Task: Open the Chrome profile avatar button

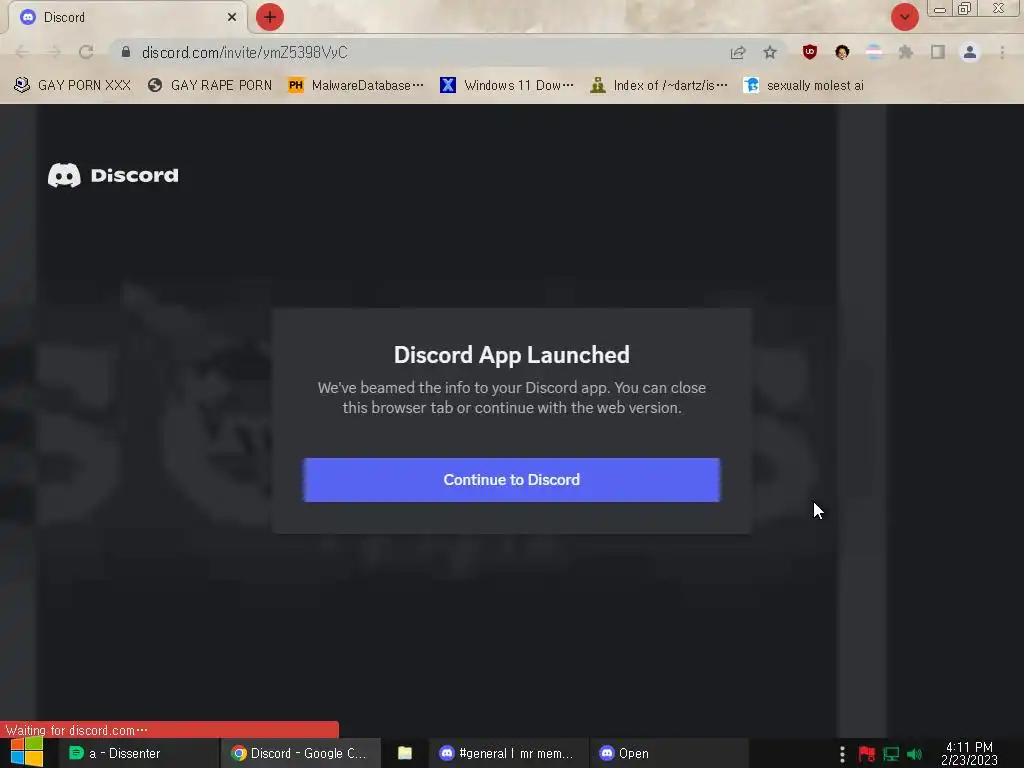Action: [x=970, y=52]
